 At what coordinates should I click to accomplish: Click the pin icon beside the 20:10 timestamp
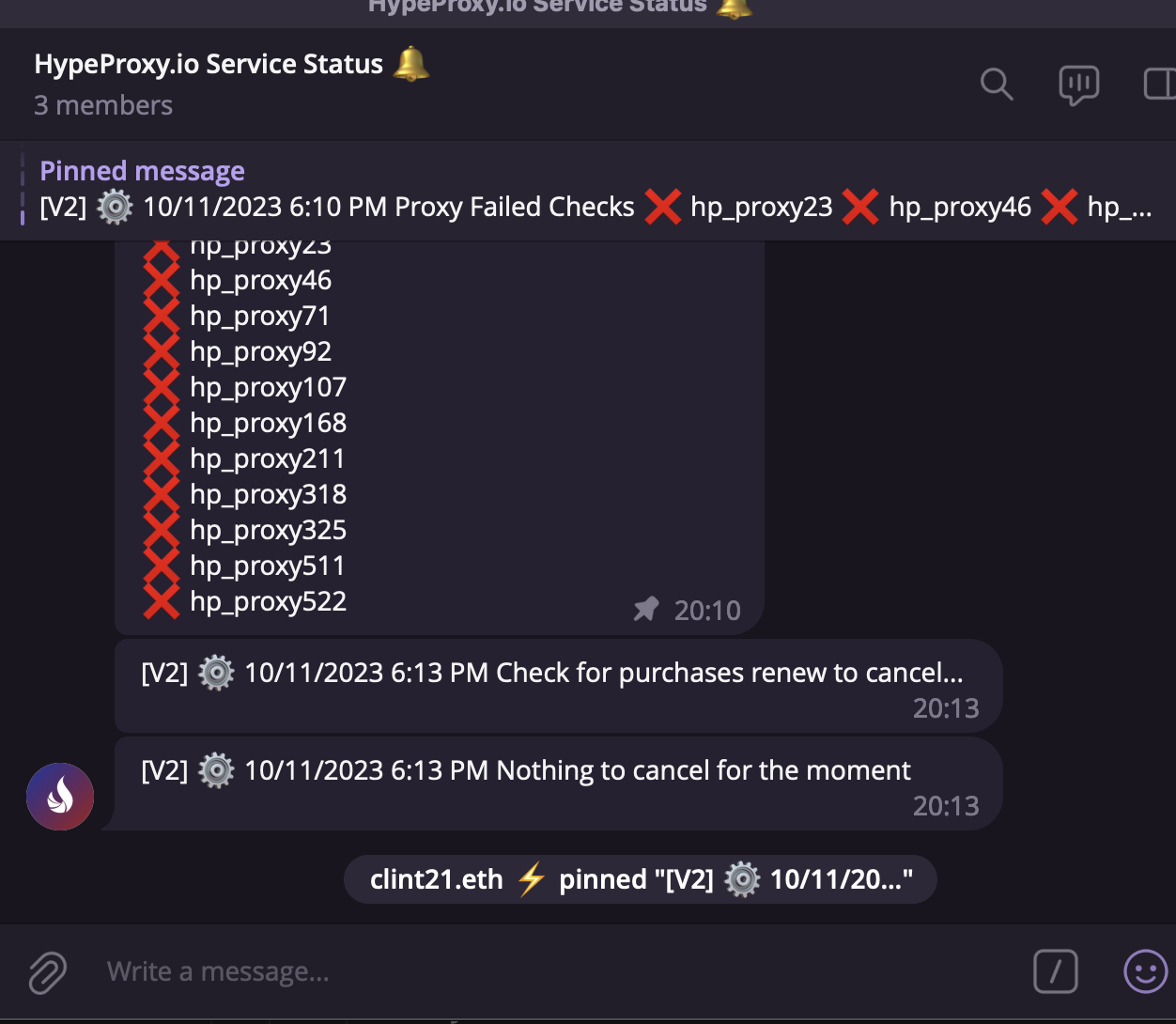point(646,609)
